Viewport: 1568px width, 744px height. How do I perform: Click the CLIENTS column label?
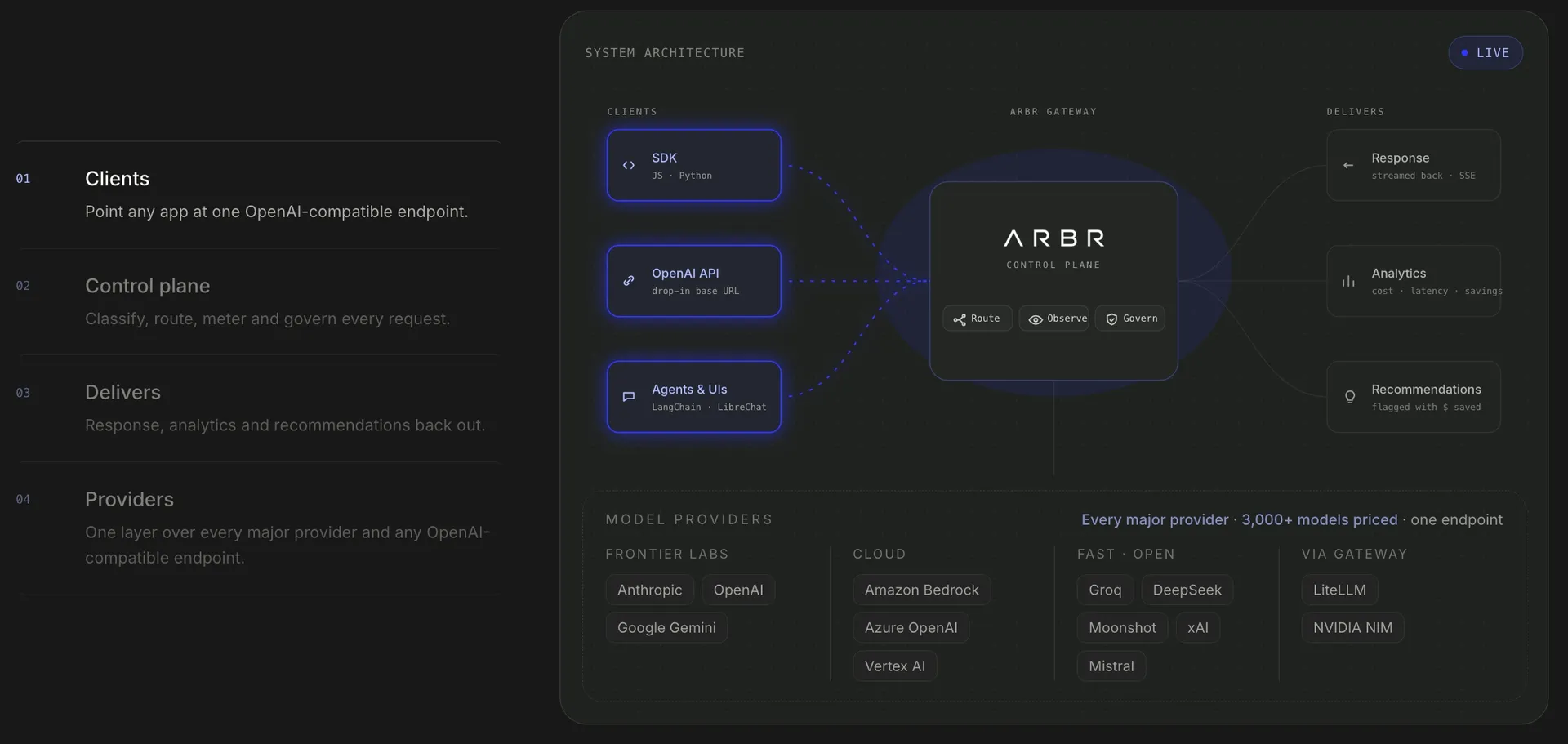[x=632, y=112]
